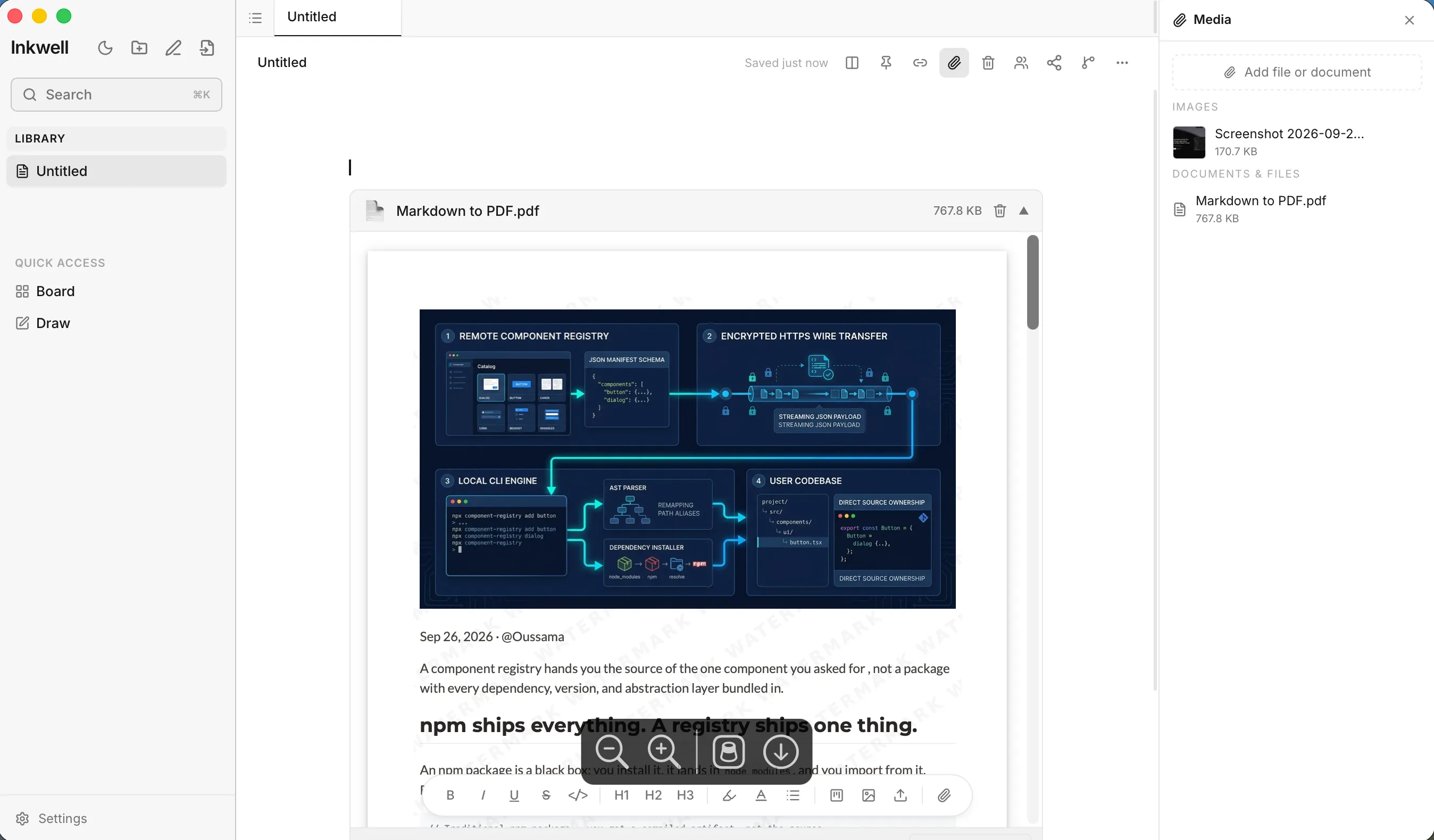1434x840 pixels.
Task: Apply underline formatting
Action: pyautogui.click(x=514, y=795)
